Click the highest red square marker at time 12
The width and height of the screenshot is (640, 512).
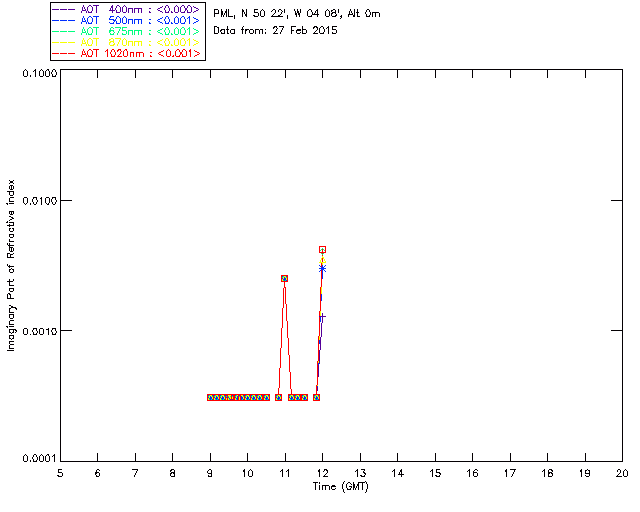point(322,249)
